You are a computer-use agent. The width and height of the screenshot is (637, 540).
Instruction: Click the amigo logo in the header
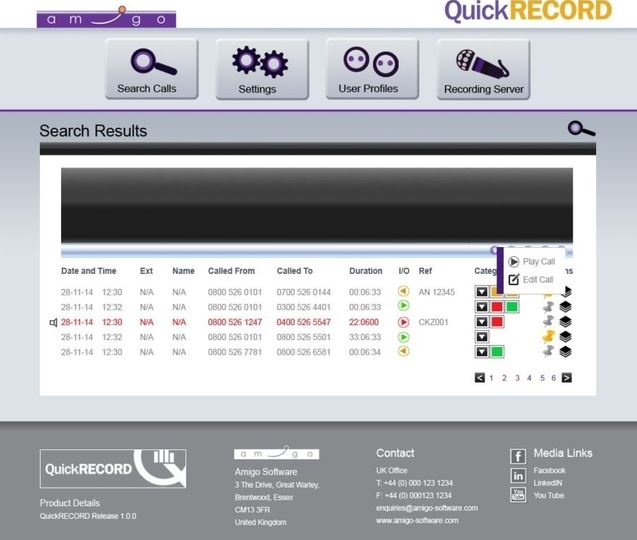pos(106,17)
